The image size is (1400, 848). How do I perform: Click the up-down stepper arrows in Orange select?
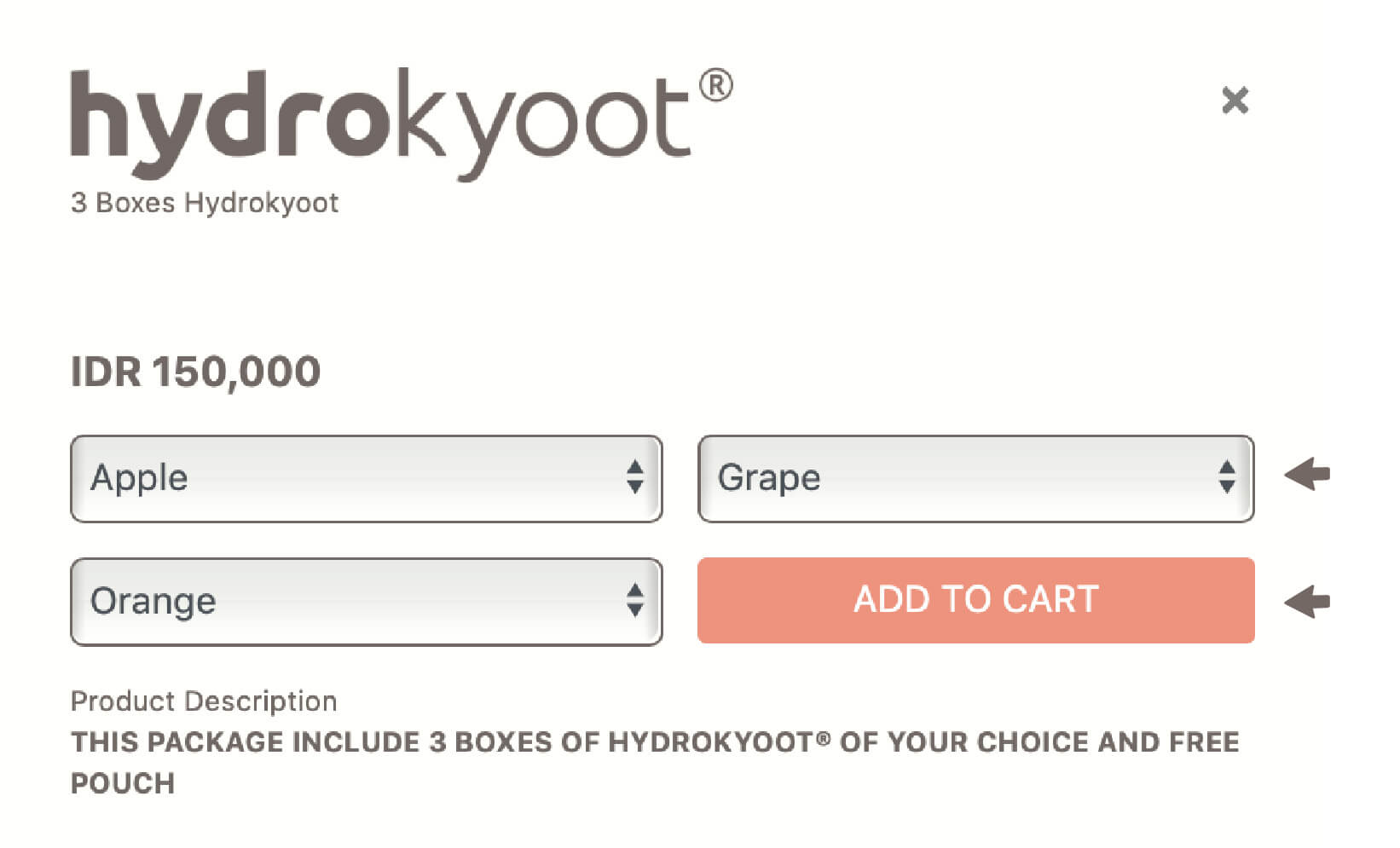[634, 600]
